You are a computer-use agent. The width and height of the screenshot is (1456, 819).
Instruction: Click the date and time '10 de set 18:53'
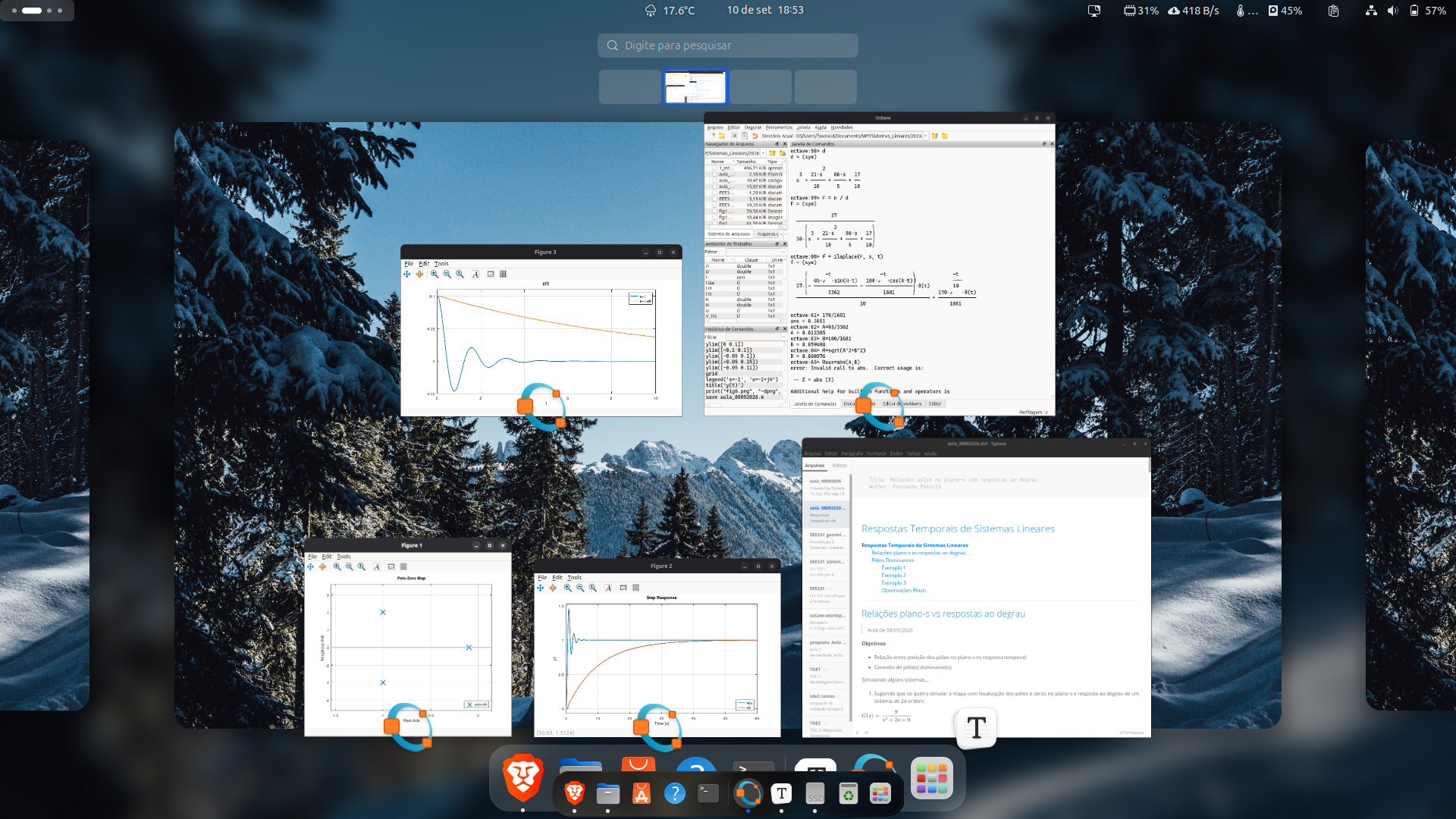coord(765,11)
